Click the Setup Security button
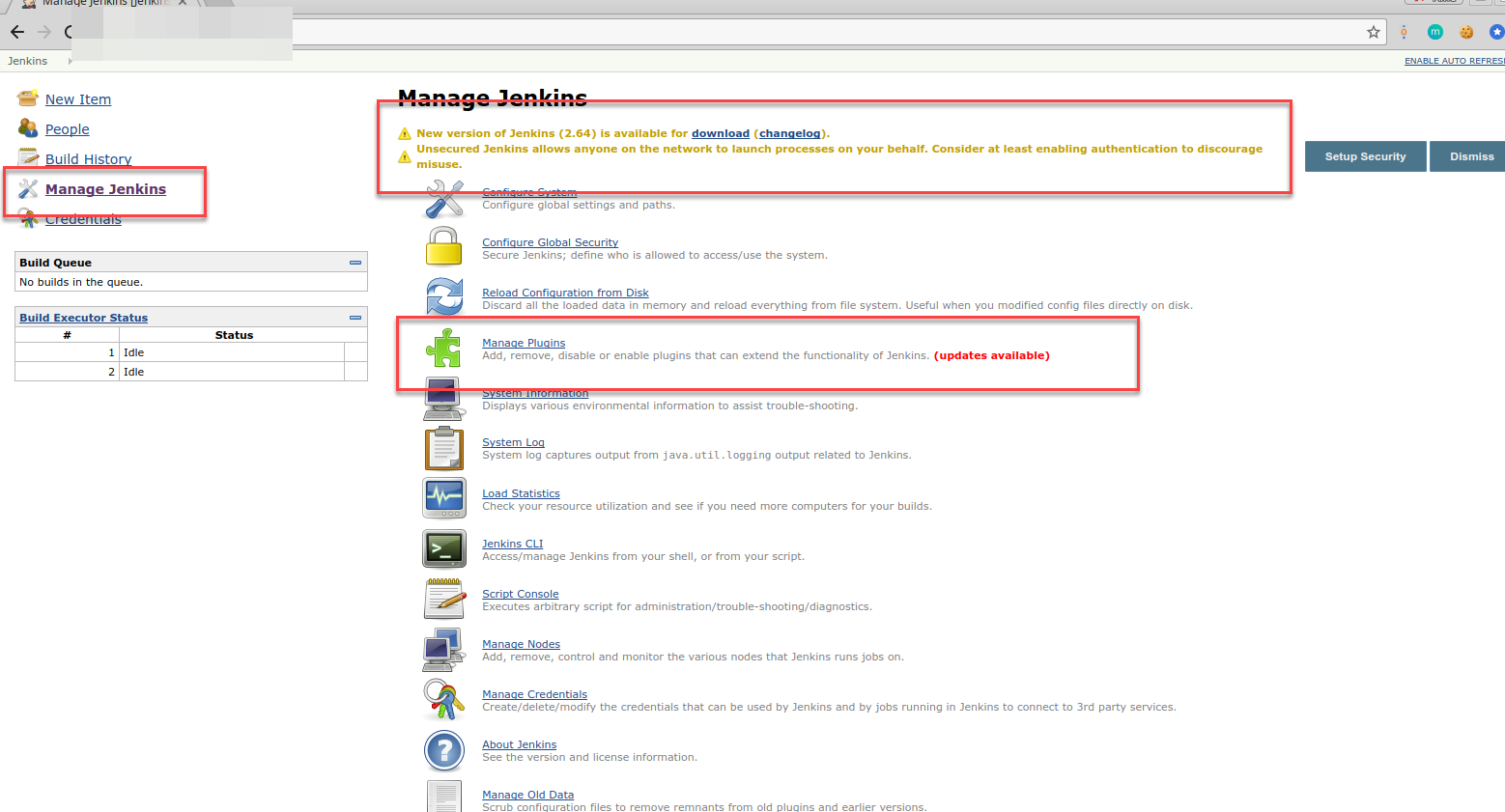The height and width of the screenshot is (812, 1505). (1365, 156)
